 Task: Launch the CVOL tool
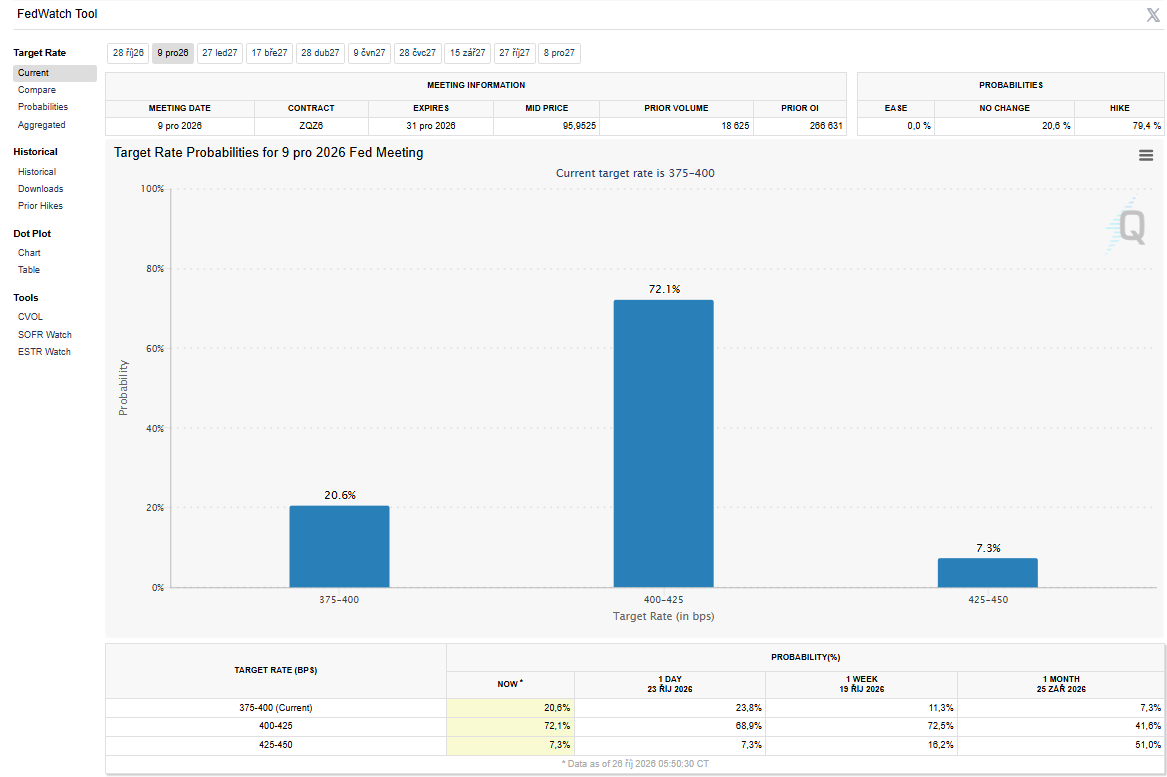31,317
